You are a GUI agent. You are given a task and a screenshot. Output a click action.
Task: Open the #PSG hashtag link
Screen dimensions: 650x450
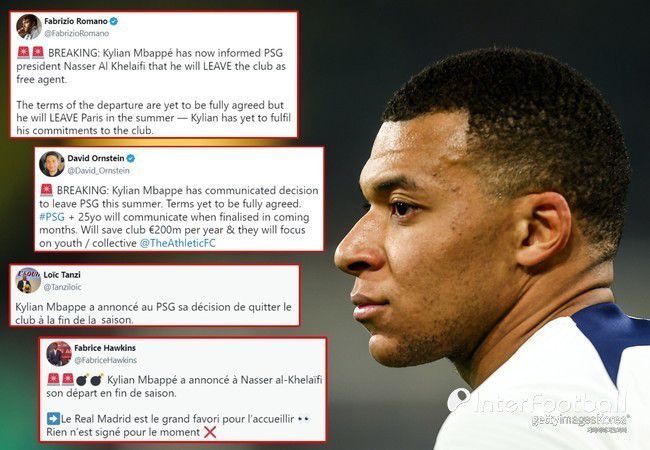[x=52, y=217]
